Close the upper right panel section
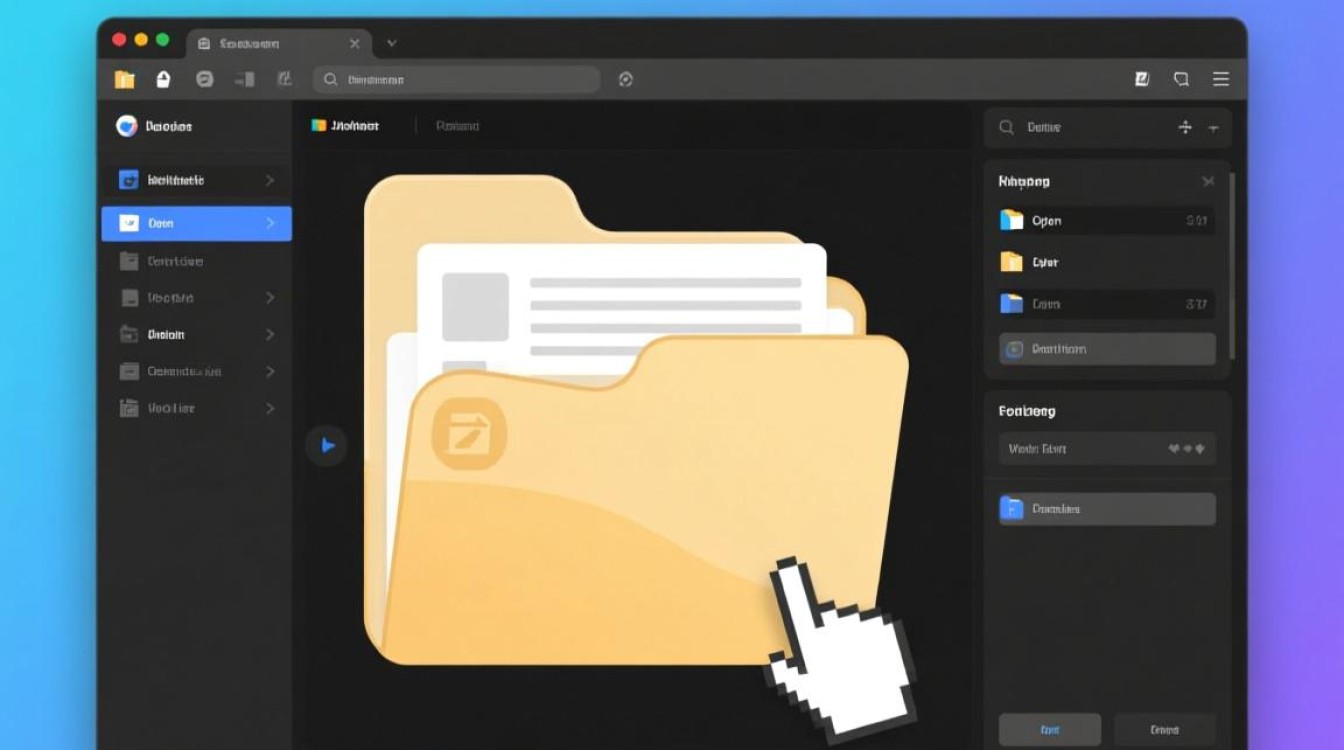This screenshot has height=750, width=1344. click(1208, 182)
